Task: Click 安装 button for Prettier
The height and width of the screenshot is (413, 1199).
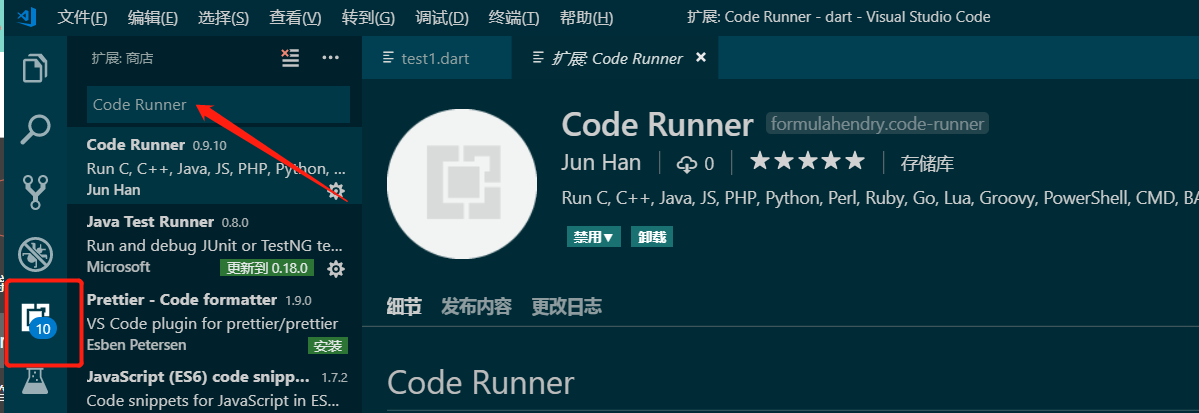Action: pyautogui.click(x=328, y=346)
